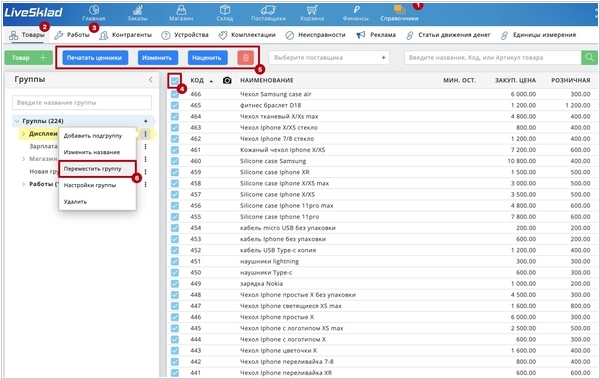Expand the Дисплеи group chevron

point(23,134)
